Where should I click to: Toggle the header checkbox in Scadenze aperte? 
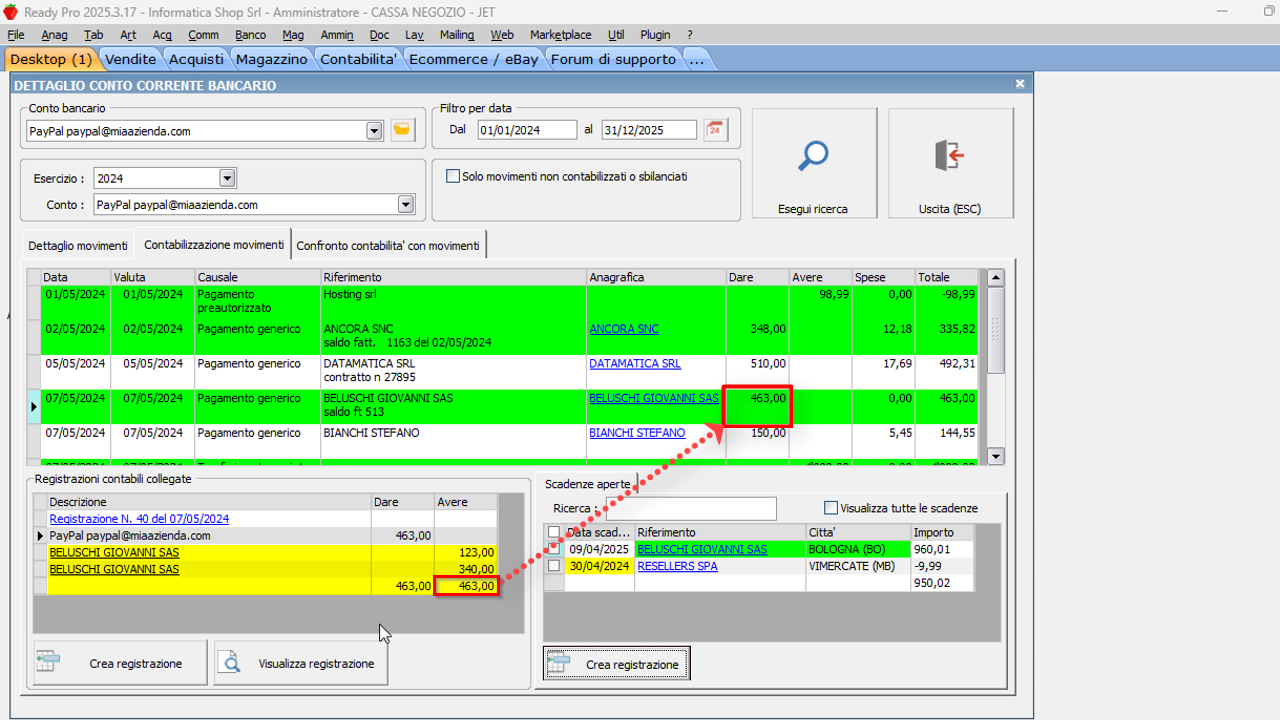554,532
